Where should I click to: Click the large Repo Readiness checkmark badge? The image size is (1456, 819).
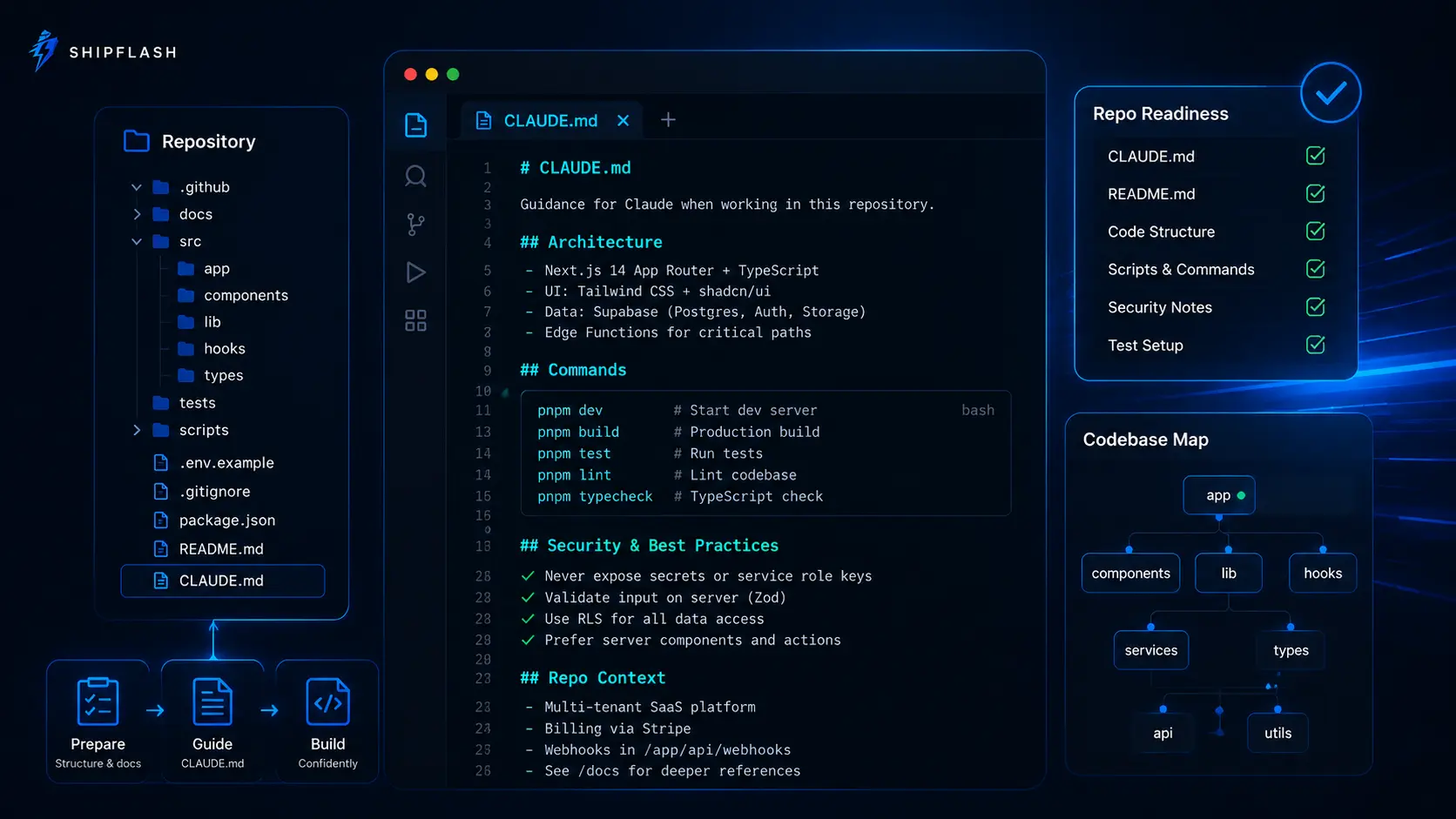coord(1331,92)
